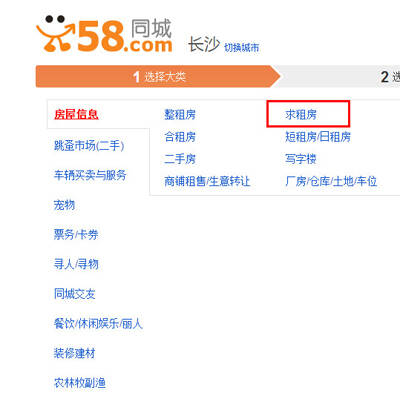Open 票务/卡券 category
Viewport: 400px width, 413px height.
coord(76,234)
